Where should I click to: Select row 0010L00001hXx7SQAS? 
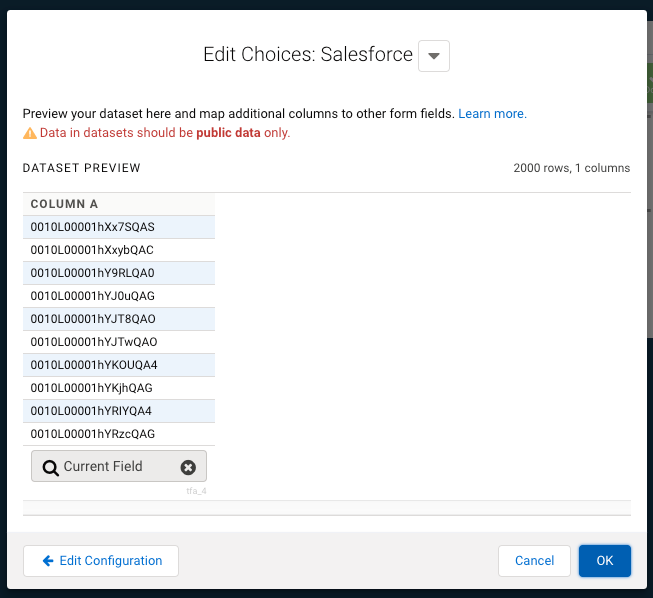coord(93,227)
